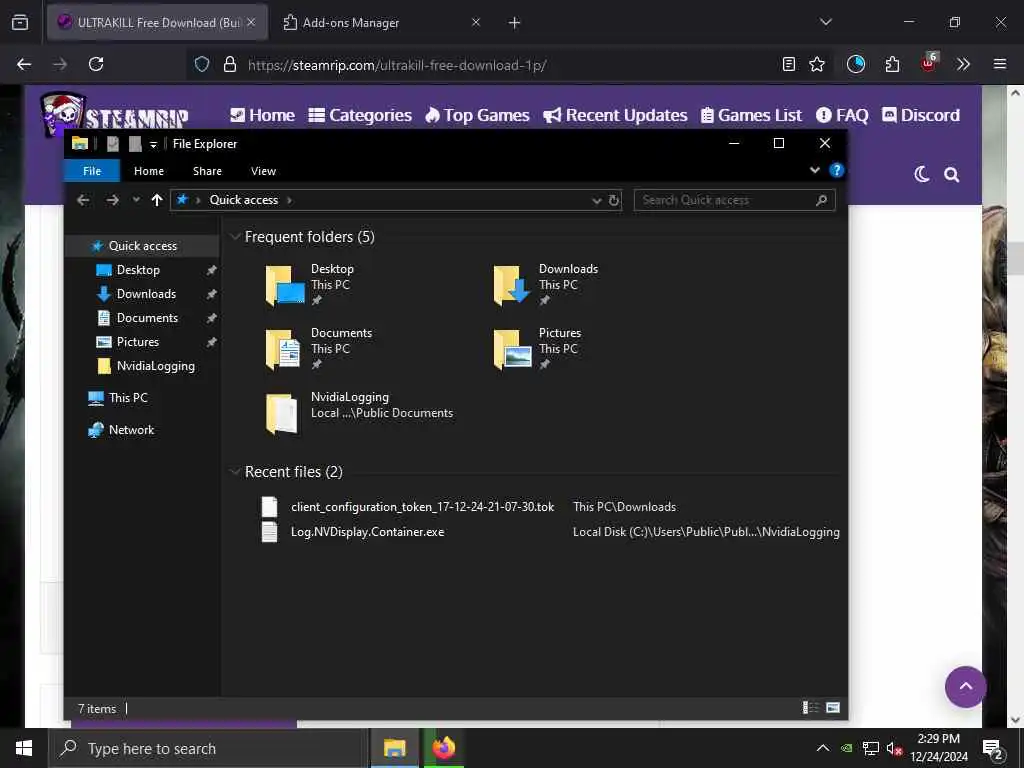Image resolution: width=1024 pixels, height=768 pixels.
Task: Select This PC in navigation pane
Action: pyautogui.click(x=128, y=398)
